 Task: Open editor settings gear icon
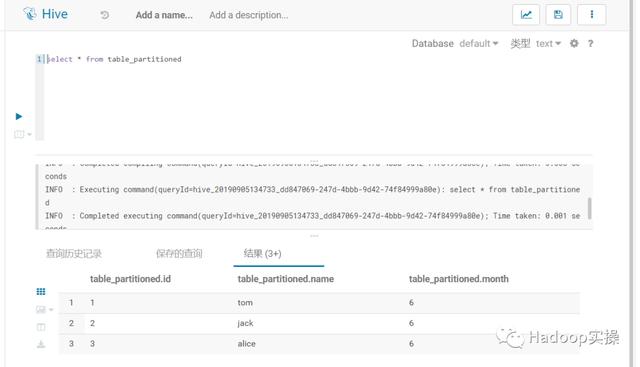coord(574,43)
